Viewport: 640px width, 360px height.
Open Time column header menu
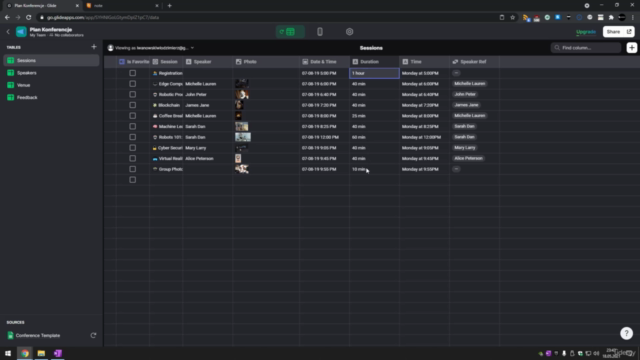pos(424,62)
